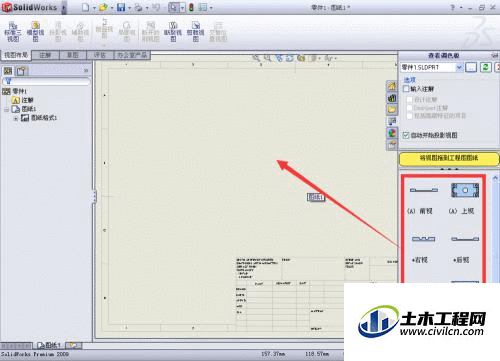Click the Select cursor tool icon
The height and width of the screenshot is (361, 500).
click(x=174, y=7)
